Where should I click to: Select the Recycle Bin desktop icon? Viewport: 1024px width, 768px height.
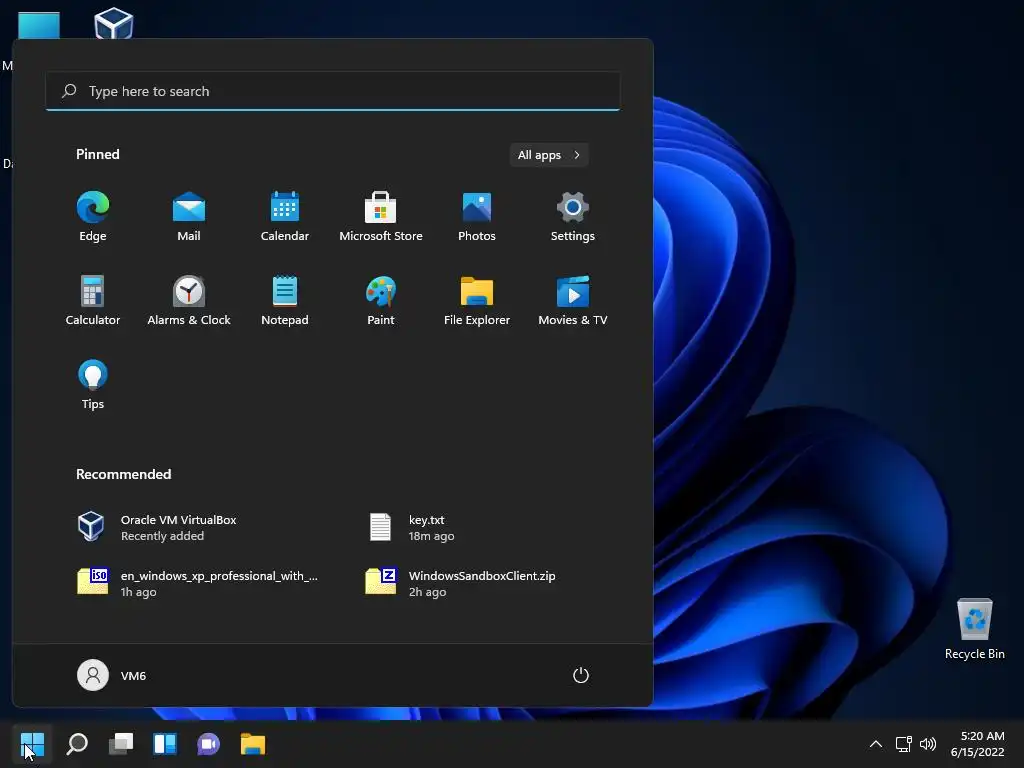pyautogui.click(x=974, y=630)
